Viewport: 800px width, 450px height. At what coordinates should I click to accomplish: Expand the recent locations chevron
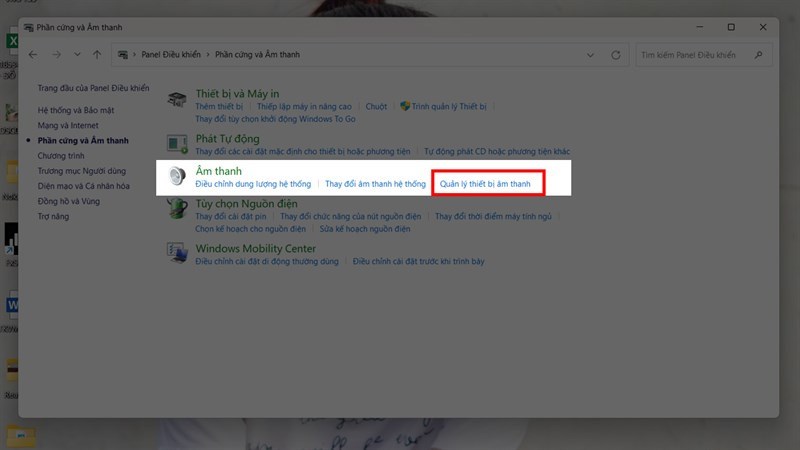[x=76, y=54]
